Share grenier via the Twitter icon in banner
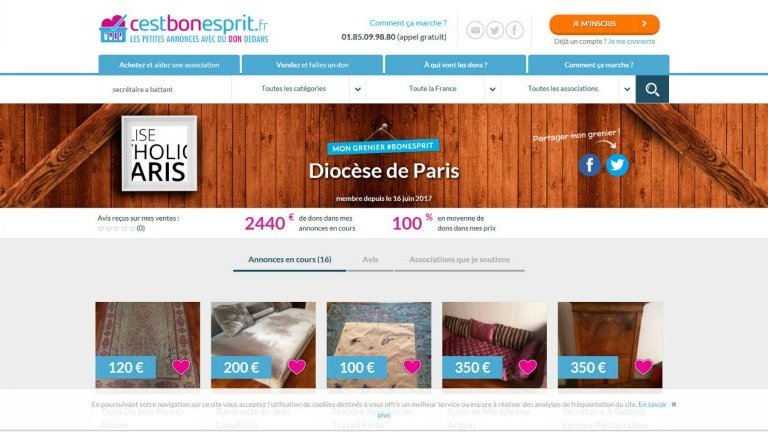 click(x=617, y=165)
